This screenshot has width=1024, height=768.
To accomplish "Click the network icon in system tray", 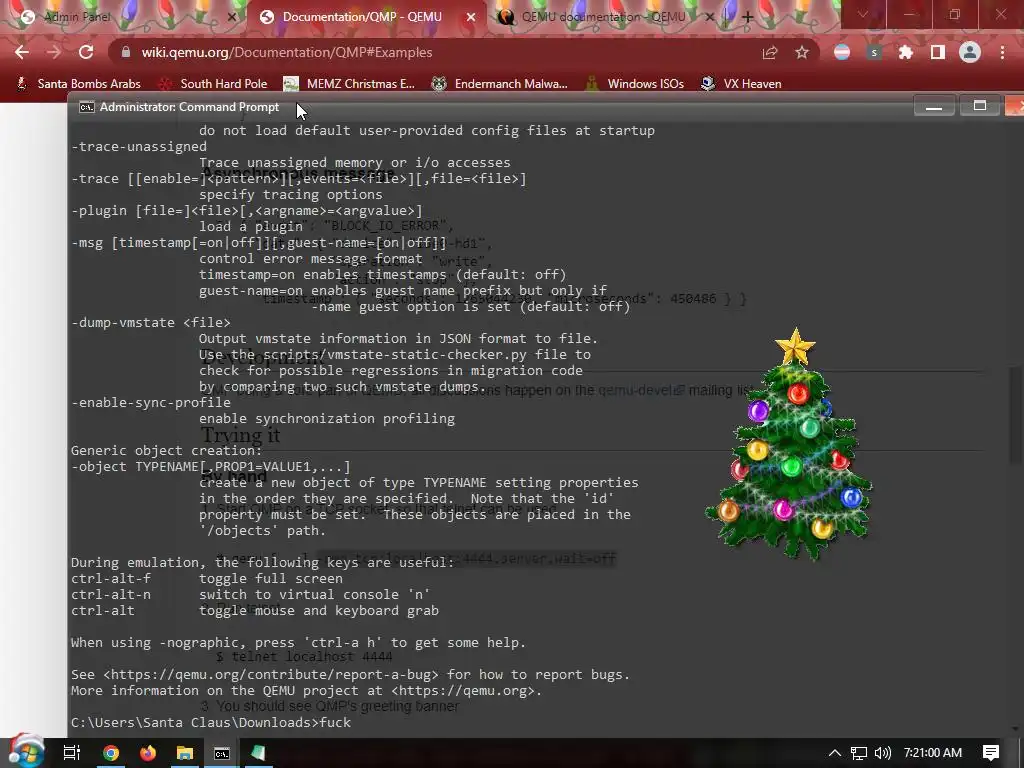I will click(859, 753).
